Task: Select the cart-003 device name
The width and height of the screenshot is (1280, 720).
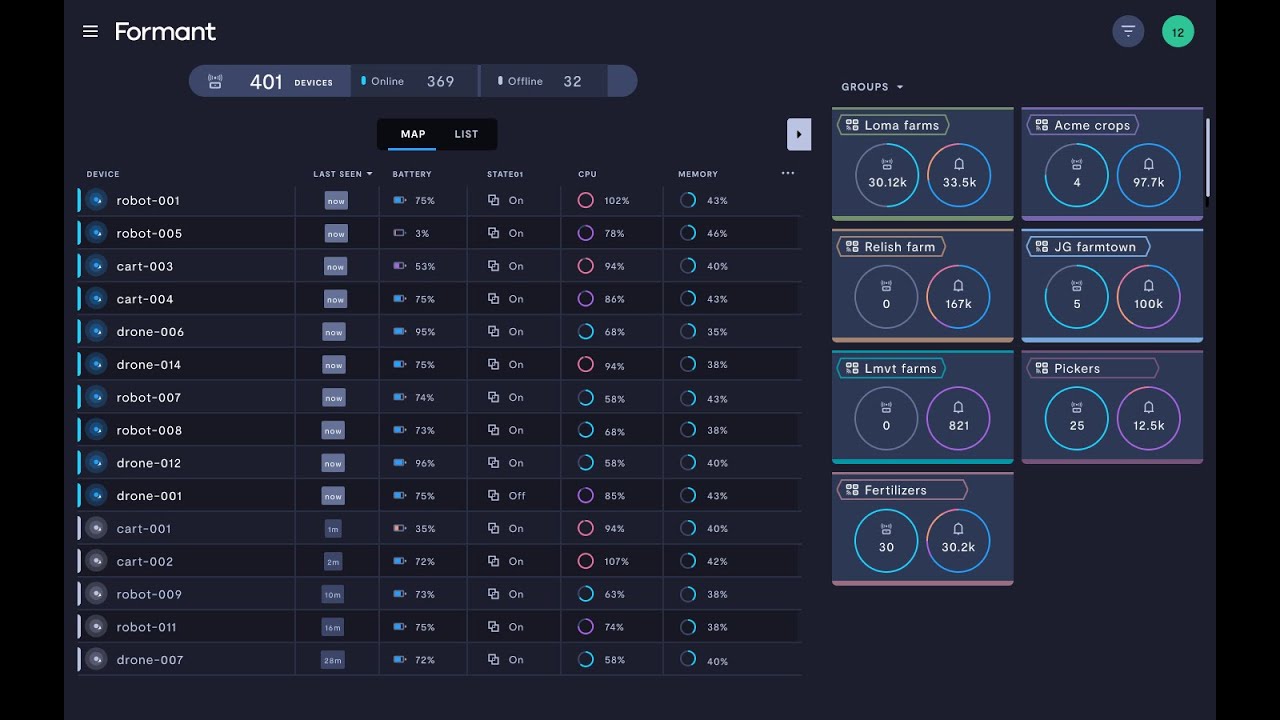Action: 145,266
